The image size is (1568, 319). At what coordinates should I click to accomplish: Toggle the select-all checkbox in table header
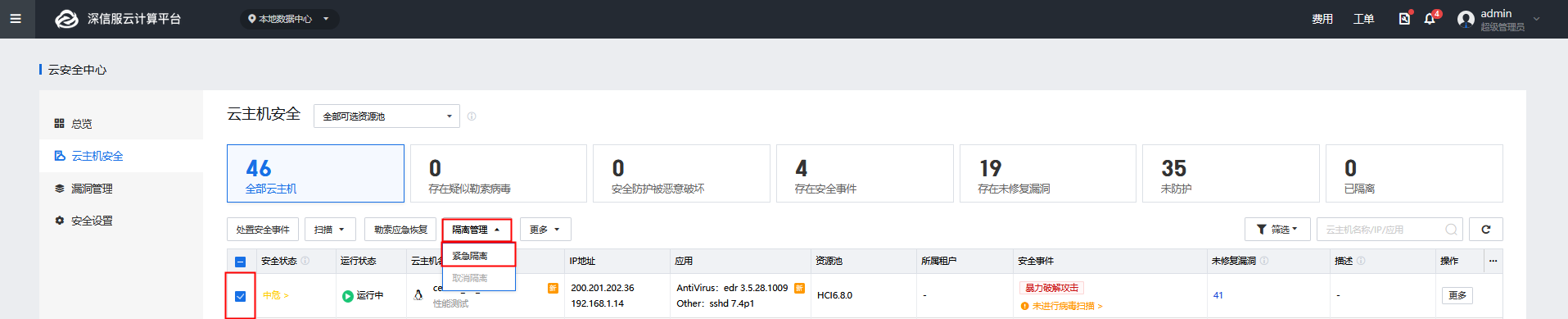(240, 262)
